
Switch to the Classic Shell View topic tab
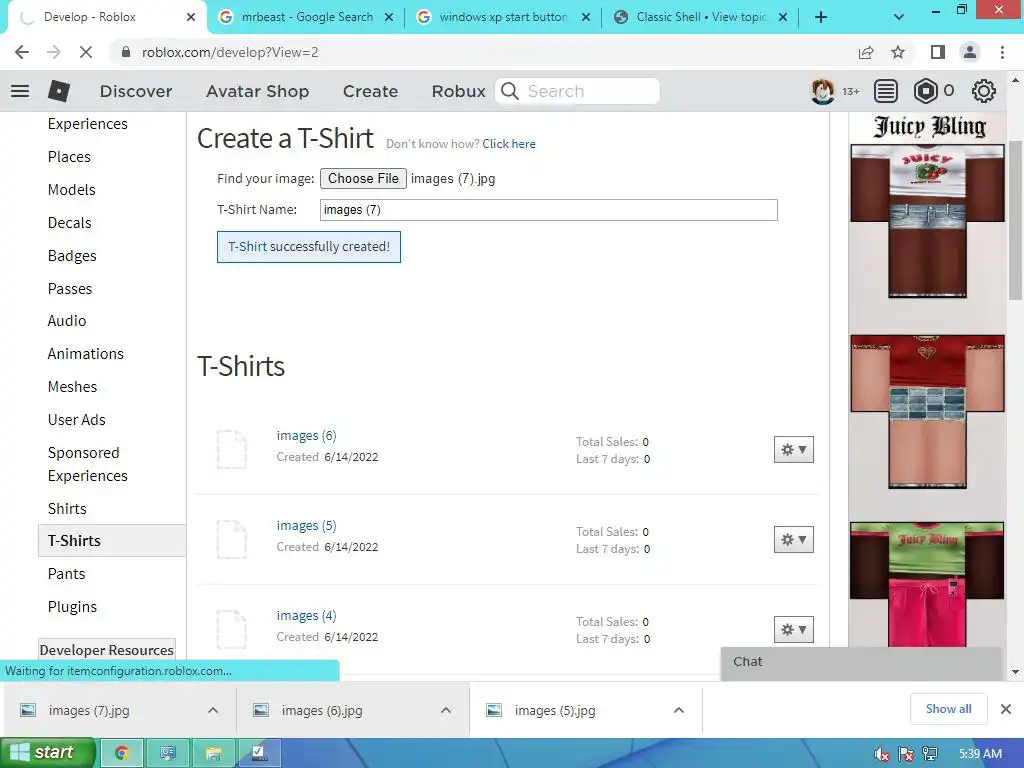pyautogui.click(x=700, y=17)
